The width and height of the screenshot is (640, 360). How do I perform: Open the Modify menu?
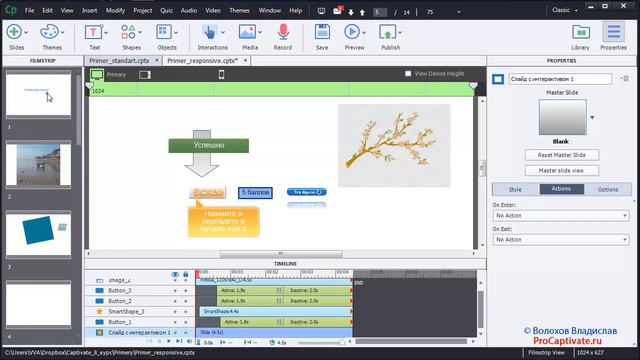[115, 11]
